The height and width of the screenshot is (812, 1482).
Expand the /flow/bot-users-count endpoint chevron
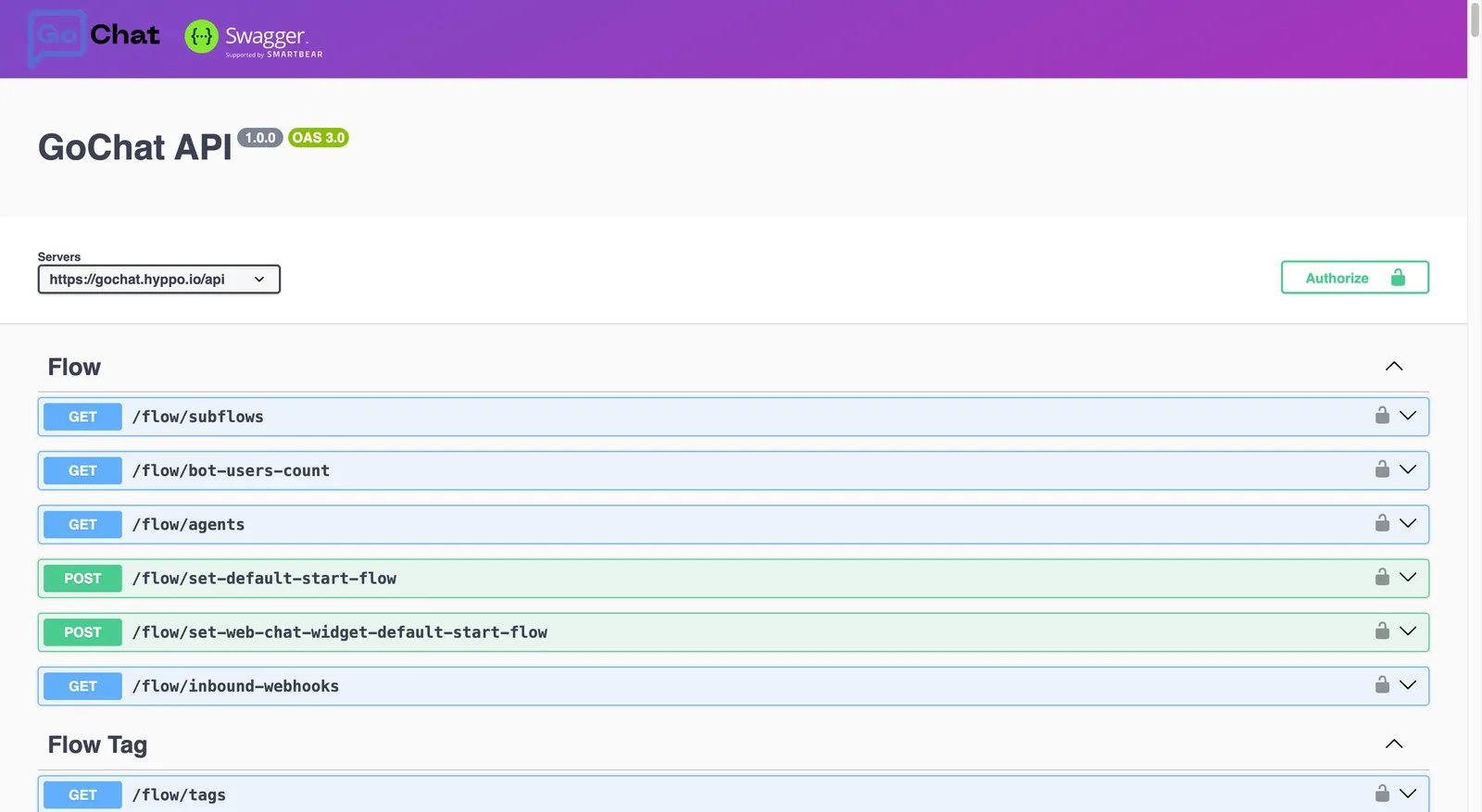[1408, 469]
